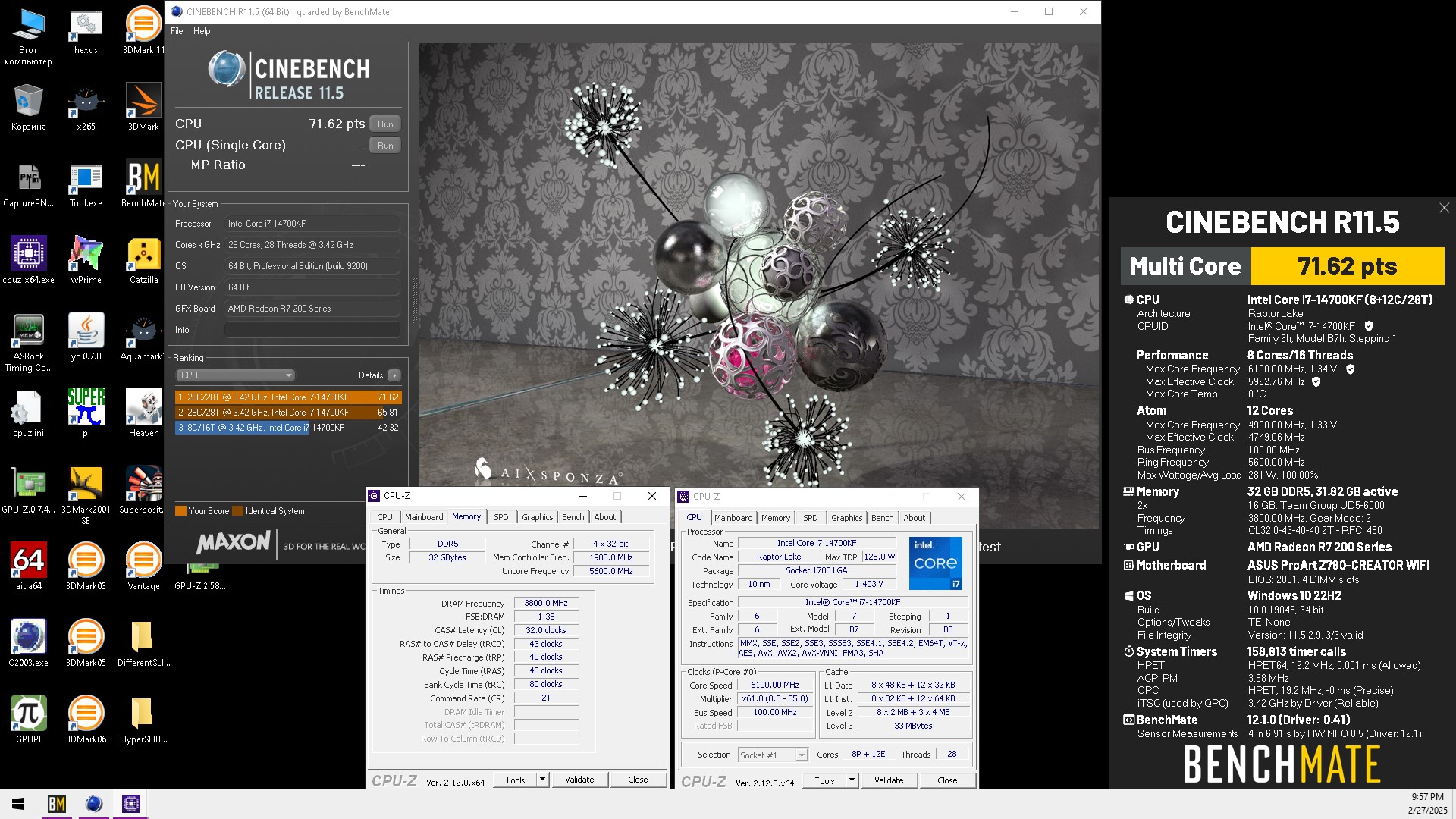Select the ranking entry scoring 65.81
This screenshot has height=819, width=1456.
(287, 413)
